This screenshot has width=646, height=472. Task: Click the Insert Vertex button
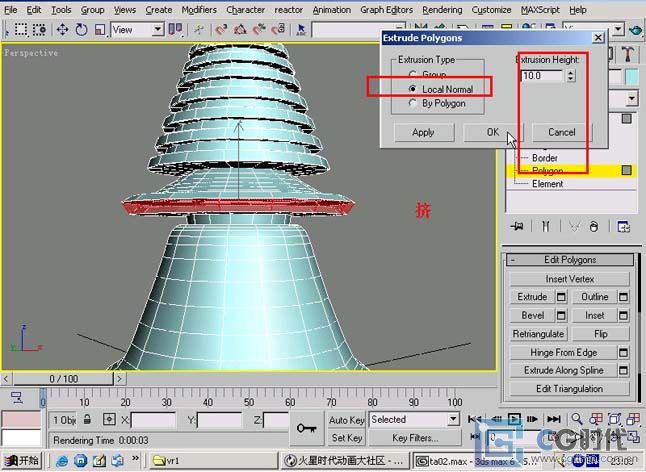pos(569,279)
